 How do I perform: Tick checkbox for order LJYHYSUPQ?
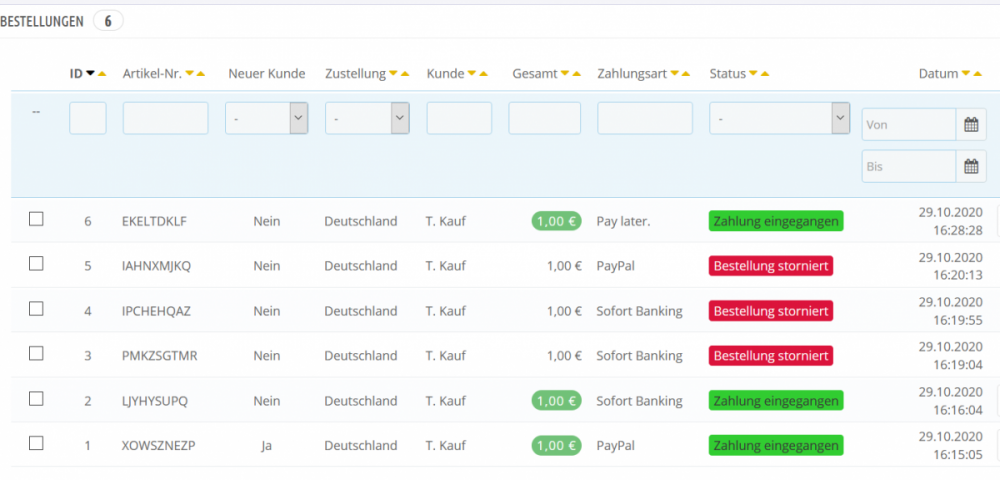[x=36, y=399]
